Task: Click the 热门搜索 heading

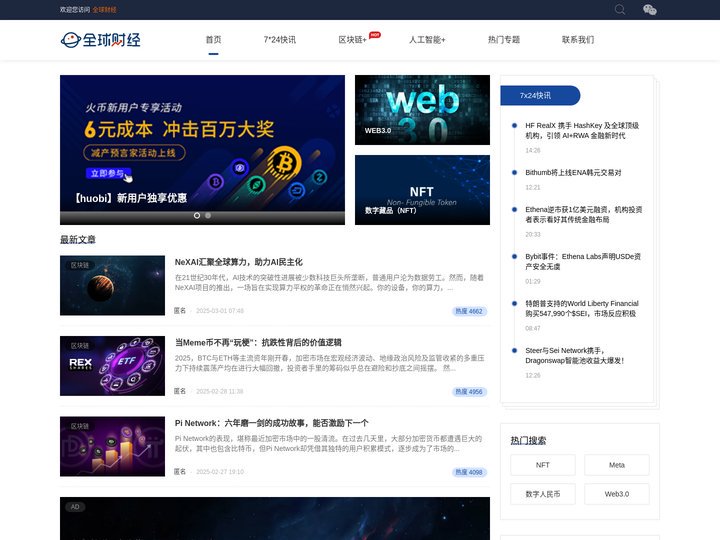Action: click(528, 441)
